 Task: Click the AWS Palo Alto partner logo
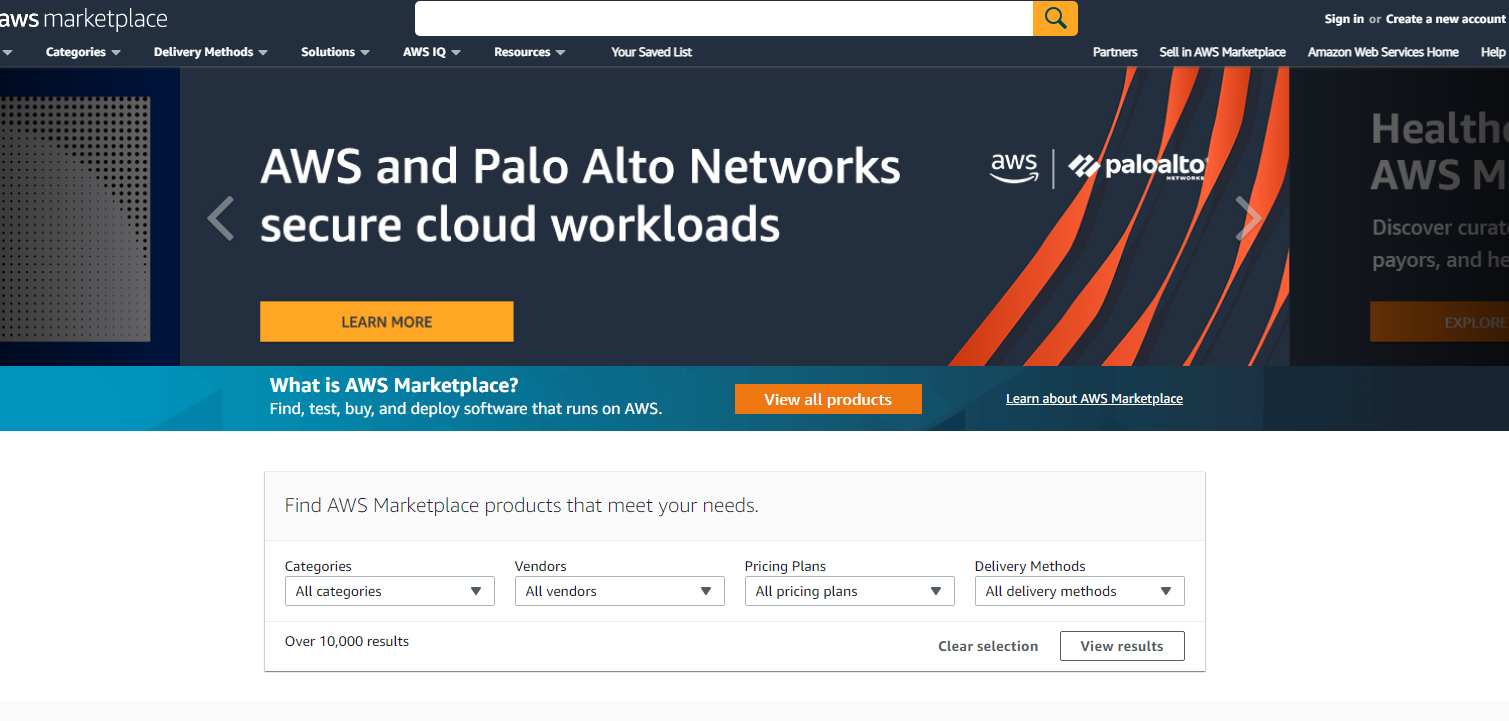coord(1098,168)
